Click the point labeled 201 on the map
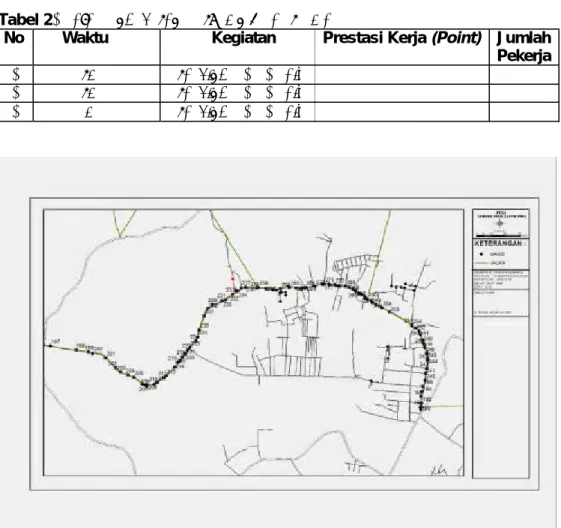 106,357
